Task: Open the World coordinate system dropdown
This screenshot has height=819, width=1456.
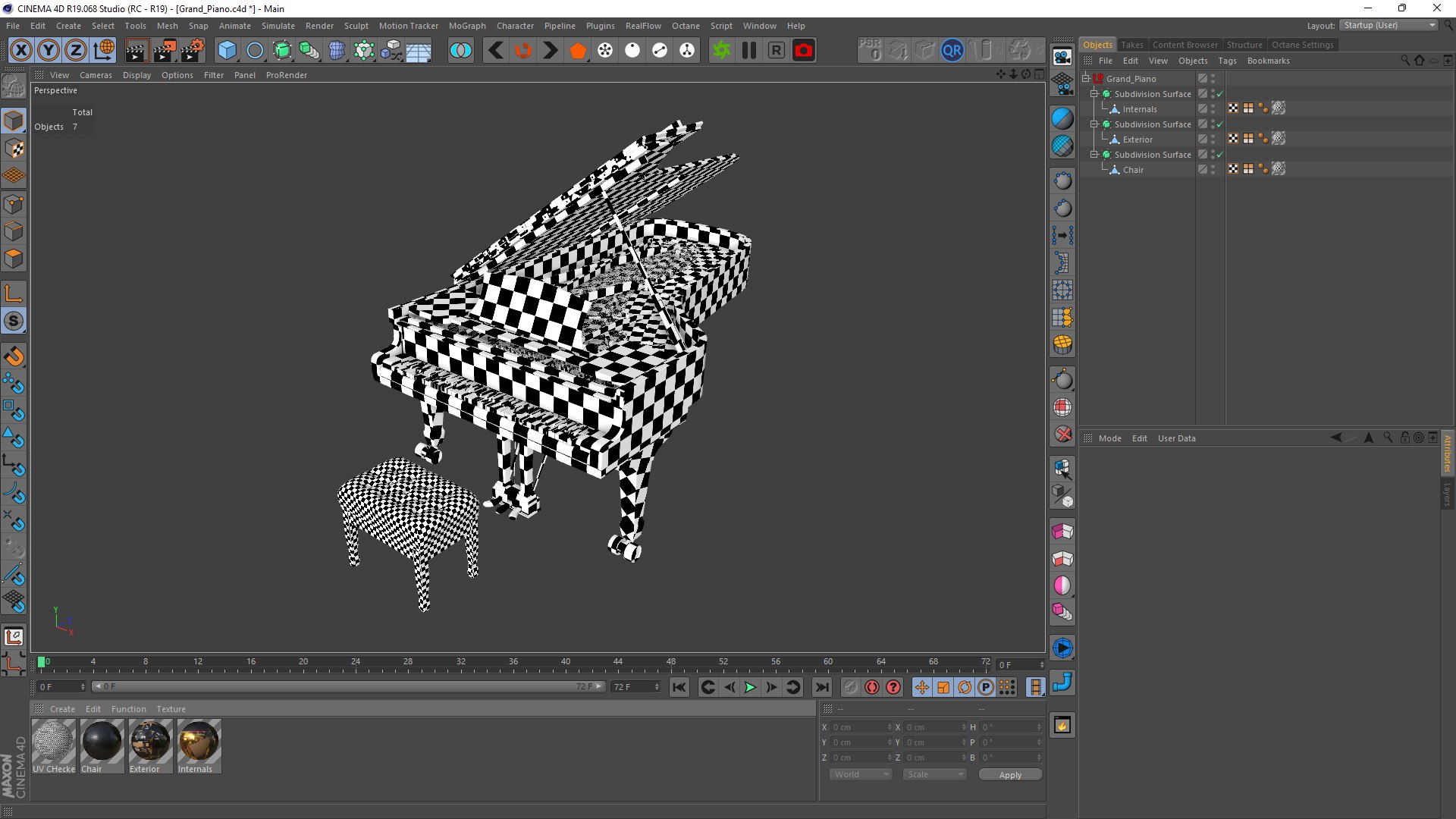Action: coord(860,774)
